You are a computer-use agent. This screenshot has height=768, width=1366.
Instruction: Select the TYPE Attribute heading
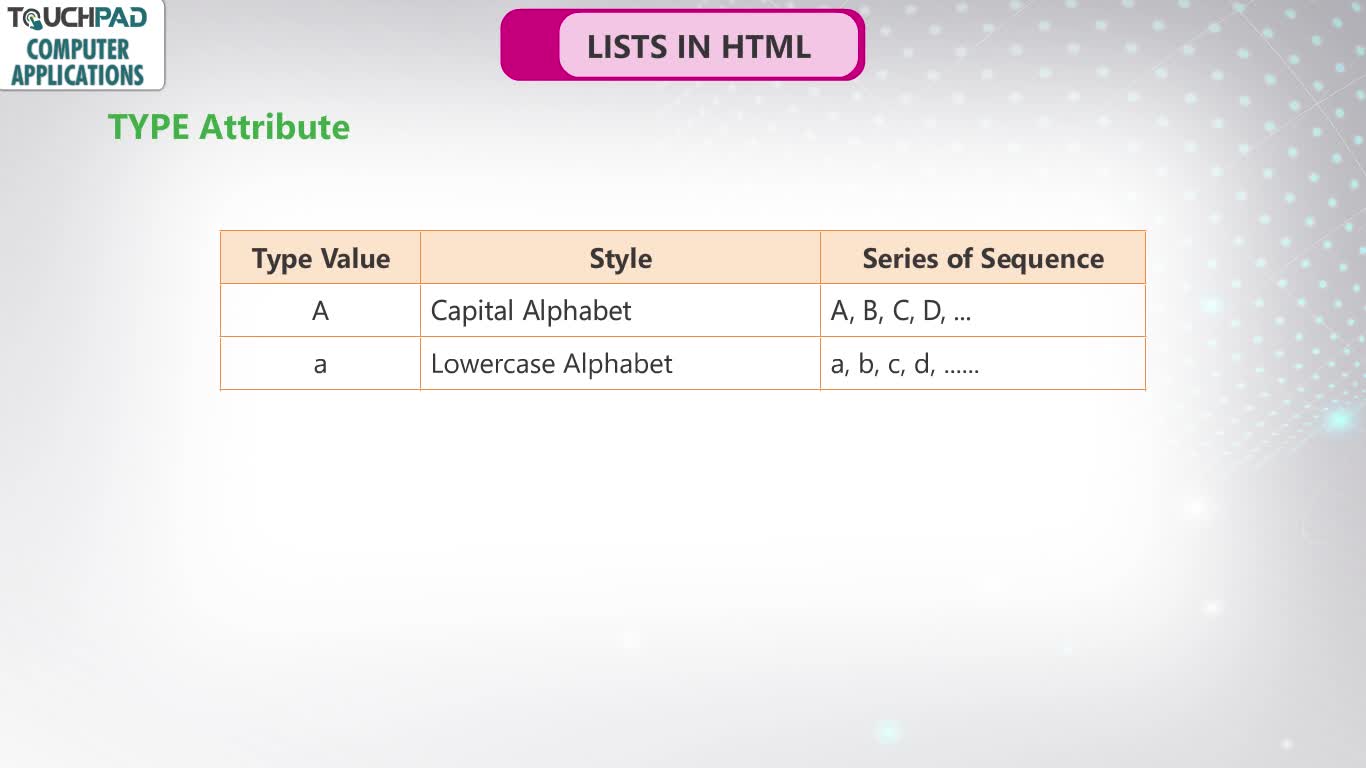coord(229,127)
